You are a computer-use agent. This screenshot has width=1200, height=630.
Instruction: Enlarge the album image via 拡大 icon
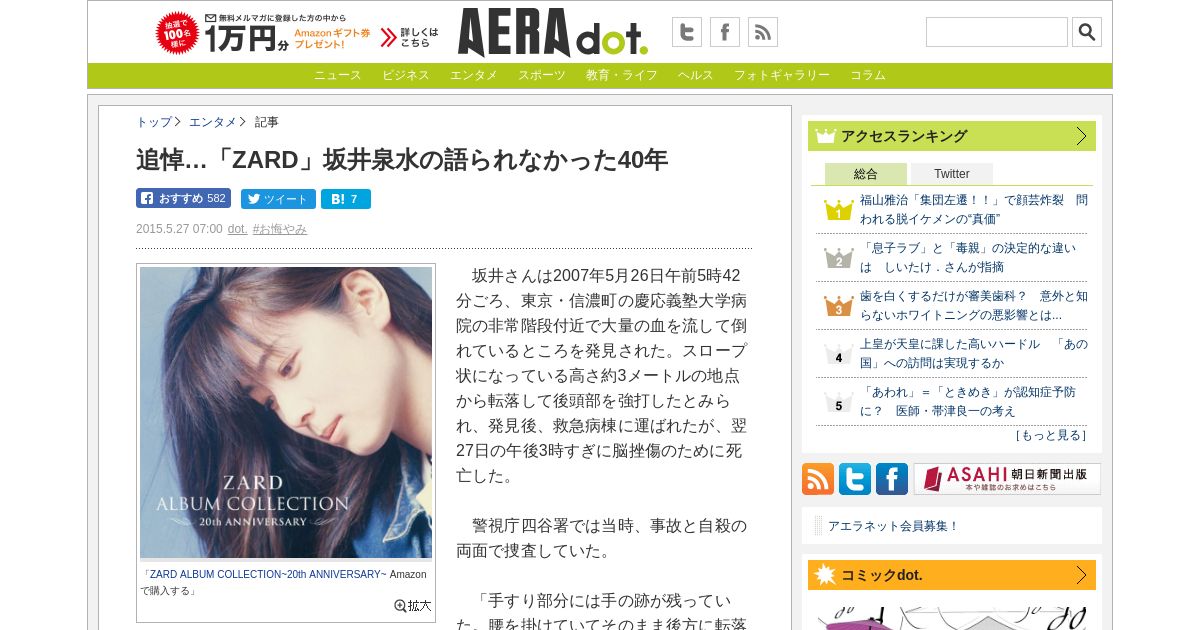(x=413, y=605)
